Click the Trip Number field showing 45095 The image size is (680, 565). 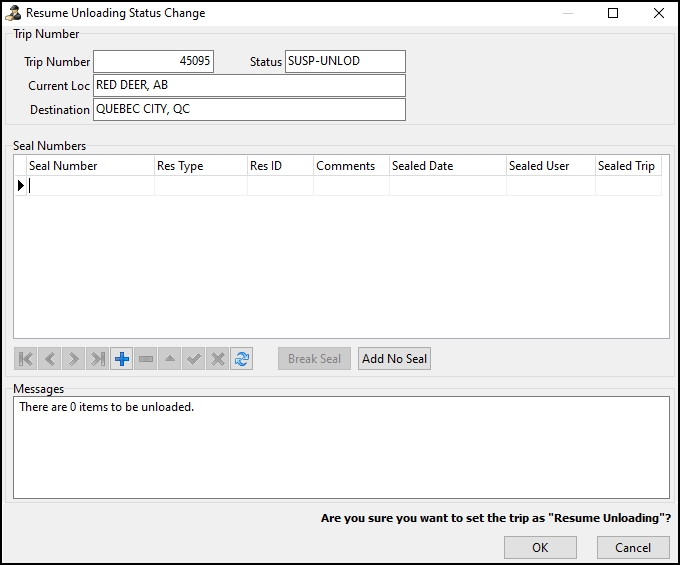(154, 61)
